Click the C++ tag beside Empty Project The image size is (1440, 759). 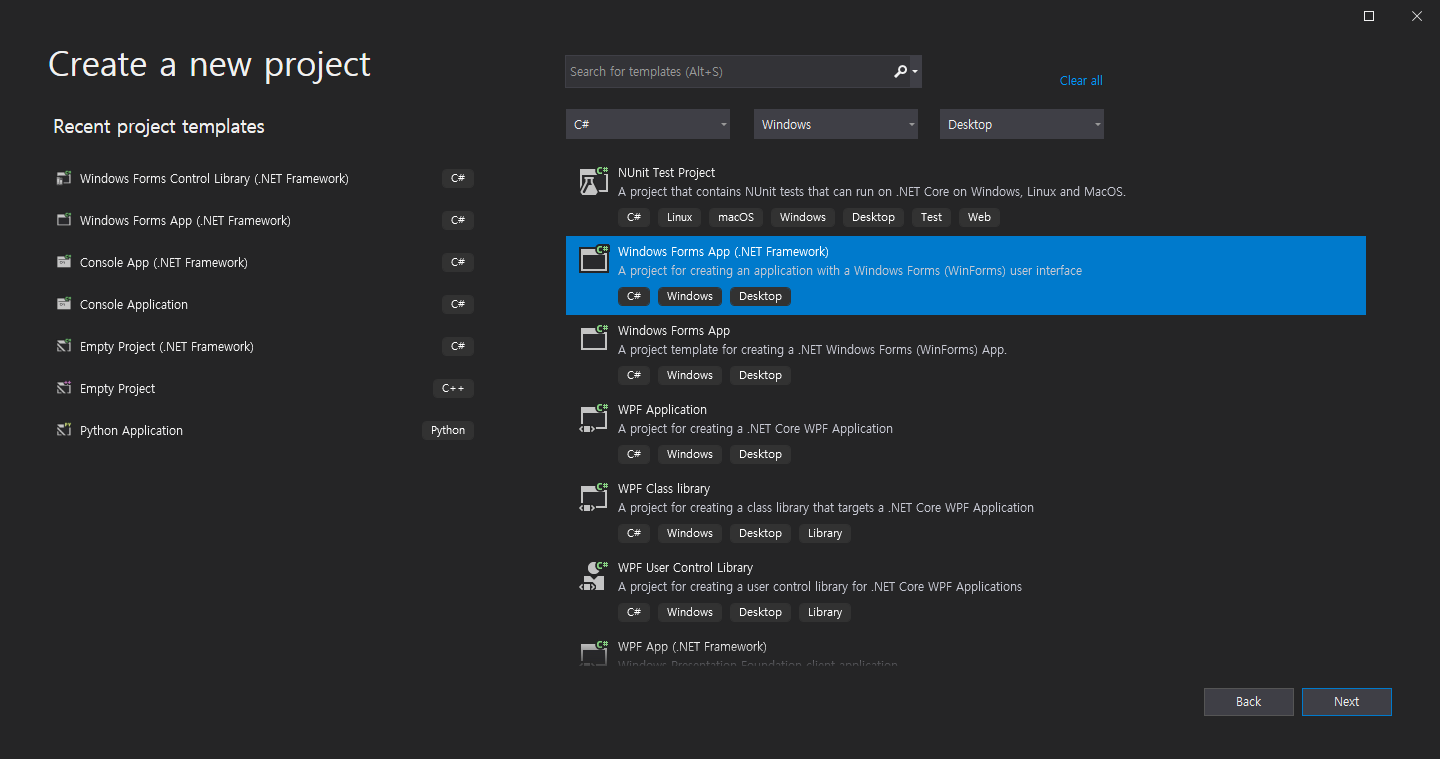click(454, 389)
